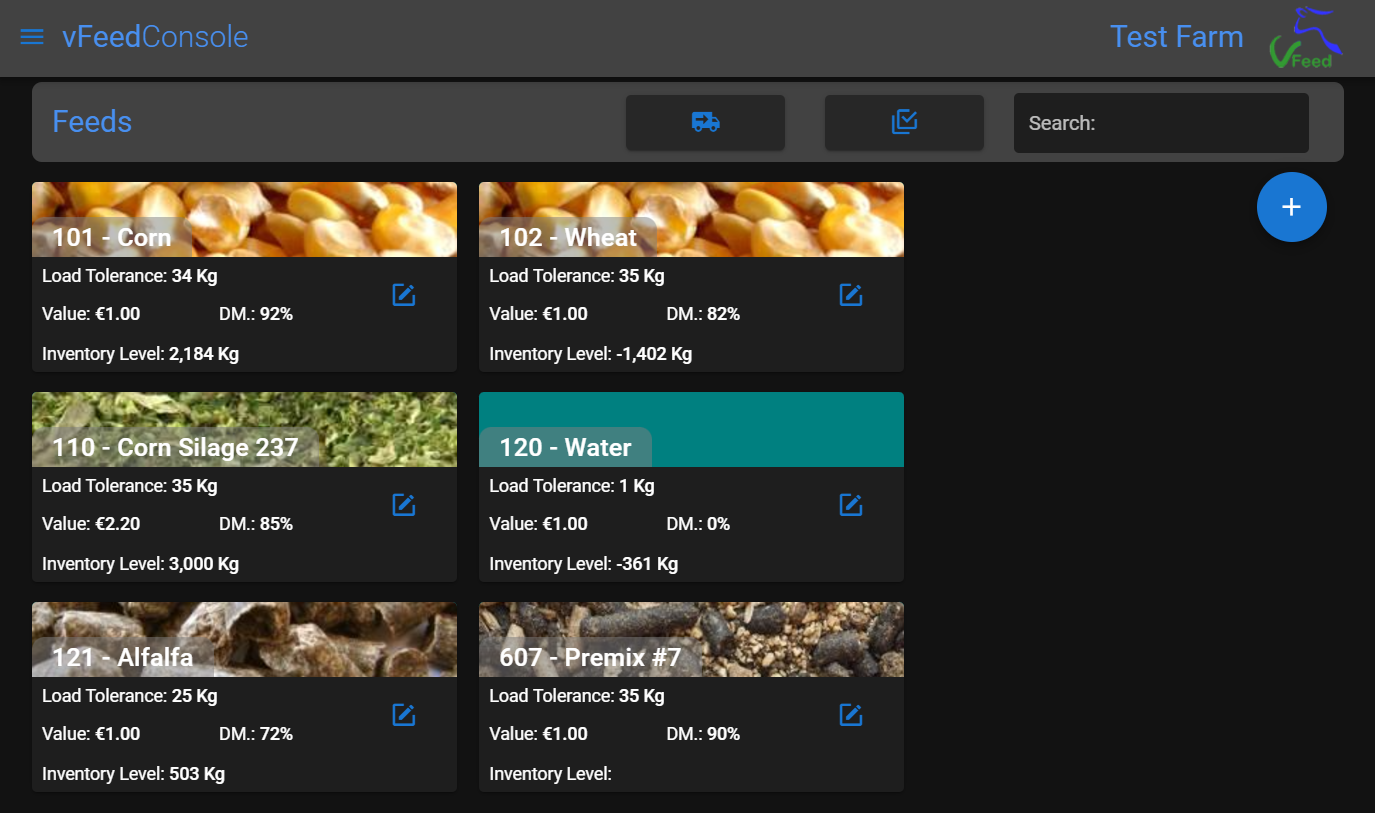The width and height of the screenshot is (1375, 813).
Task: Open the batch check tasks icon
Action: pyautogui.click(x=904, y=122)
